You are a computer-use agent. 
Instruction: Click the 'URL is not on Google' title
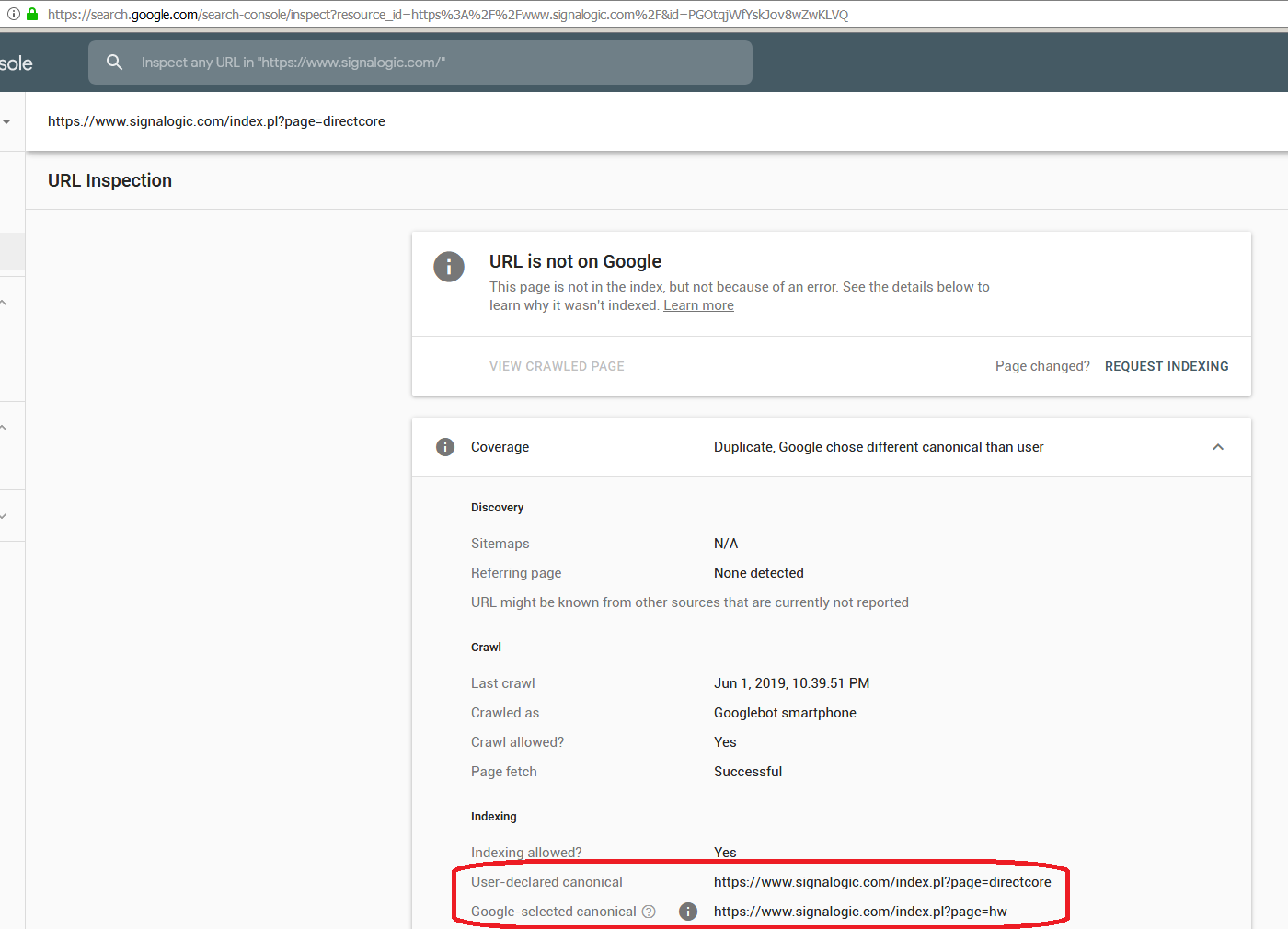[x=575, y=261]
